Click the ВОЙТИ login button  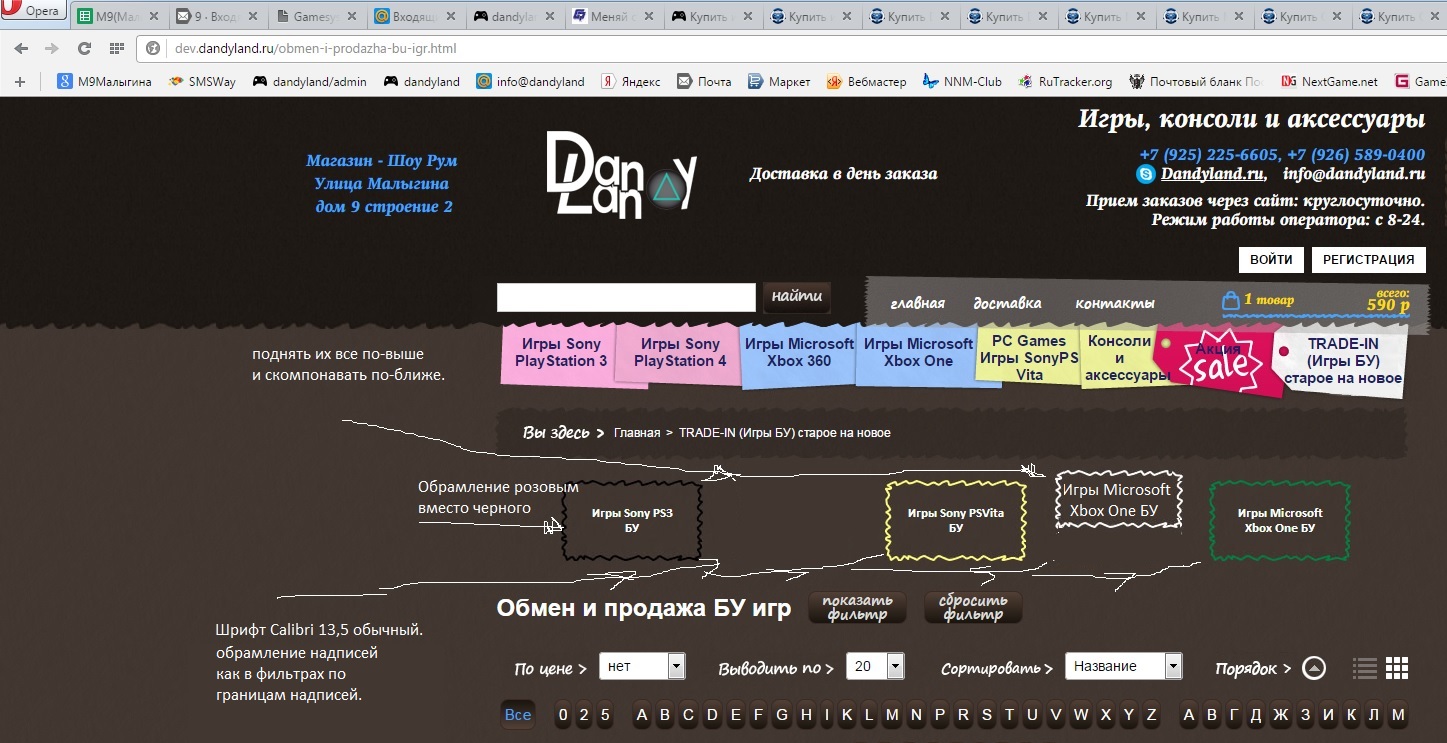(x=1271, y=259)
